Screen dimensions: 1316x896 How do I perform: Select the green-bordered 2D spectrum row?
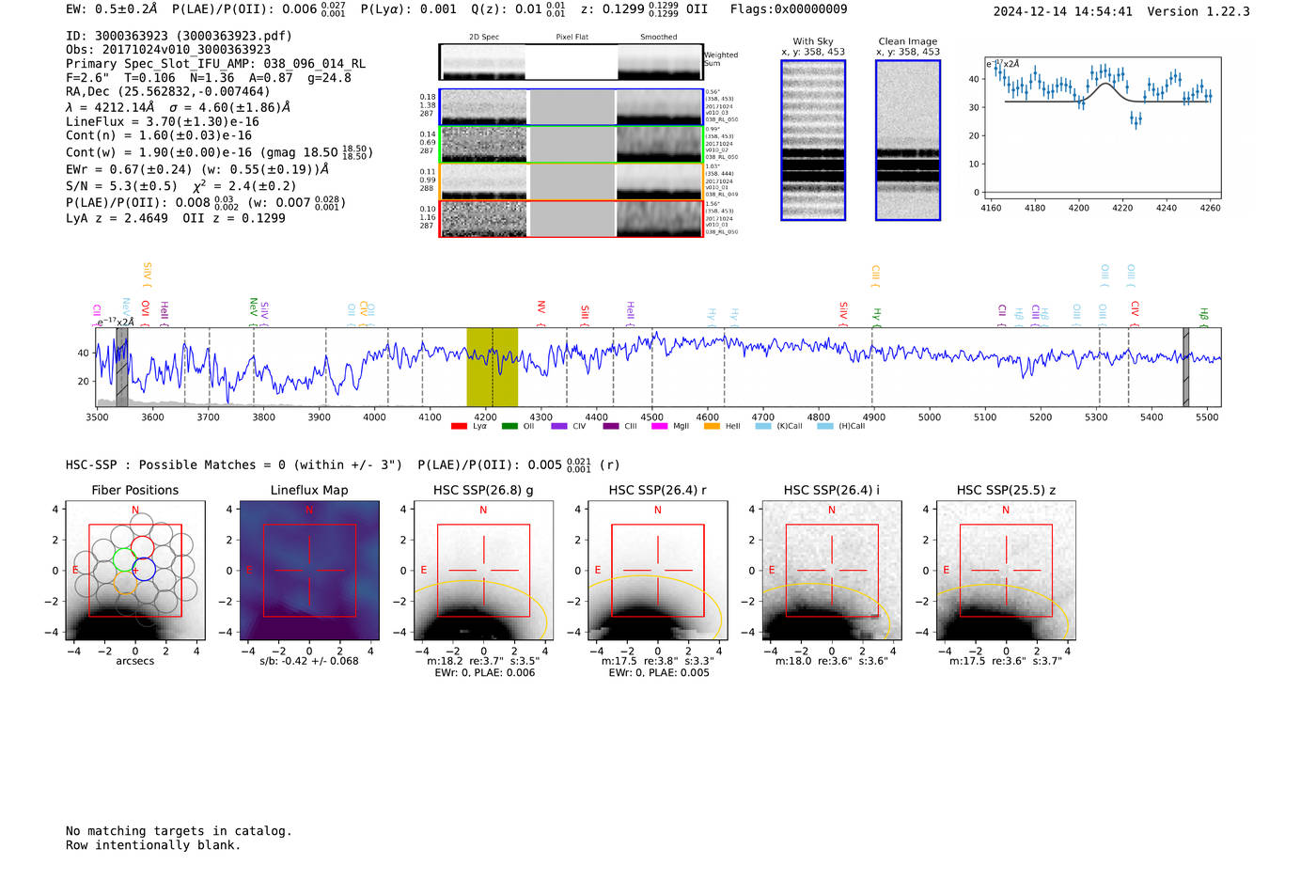(x=571, y=145)
